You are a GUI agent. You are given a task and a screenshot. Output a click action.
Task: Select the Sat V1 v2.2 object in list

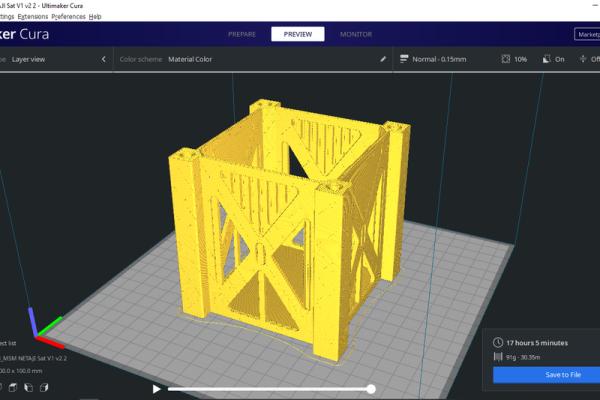tap(34, 358)
